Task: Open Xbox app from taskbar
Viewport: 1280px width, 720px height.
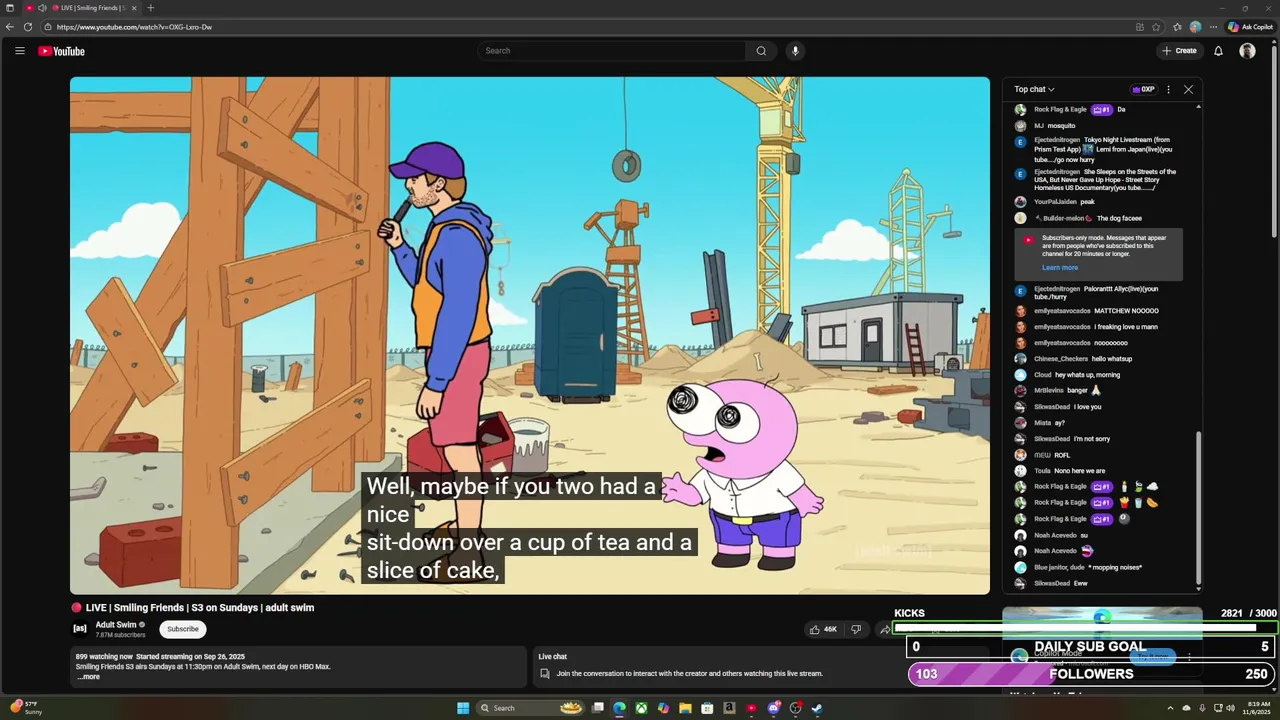Action: (641, 708)
